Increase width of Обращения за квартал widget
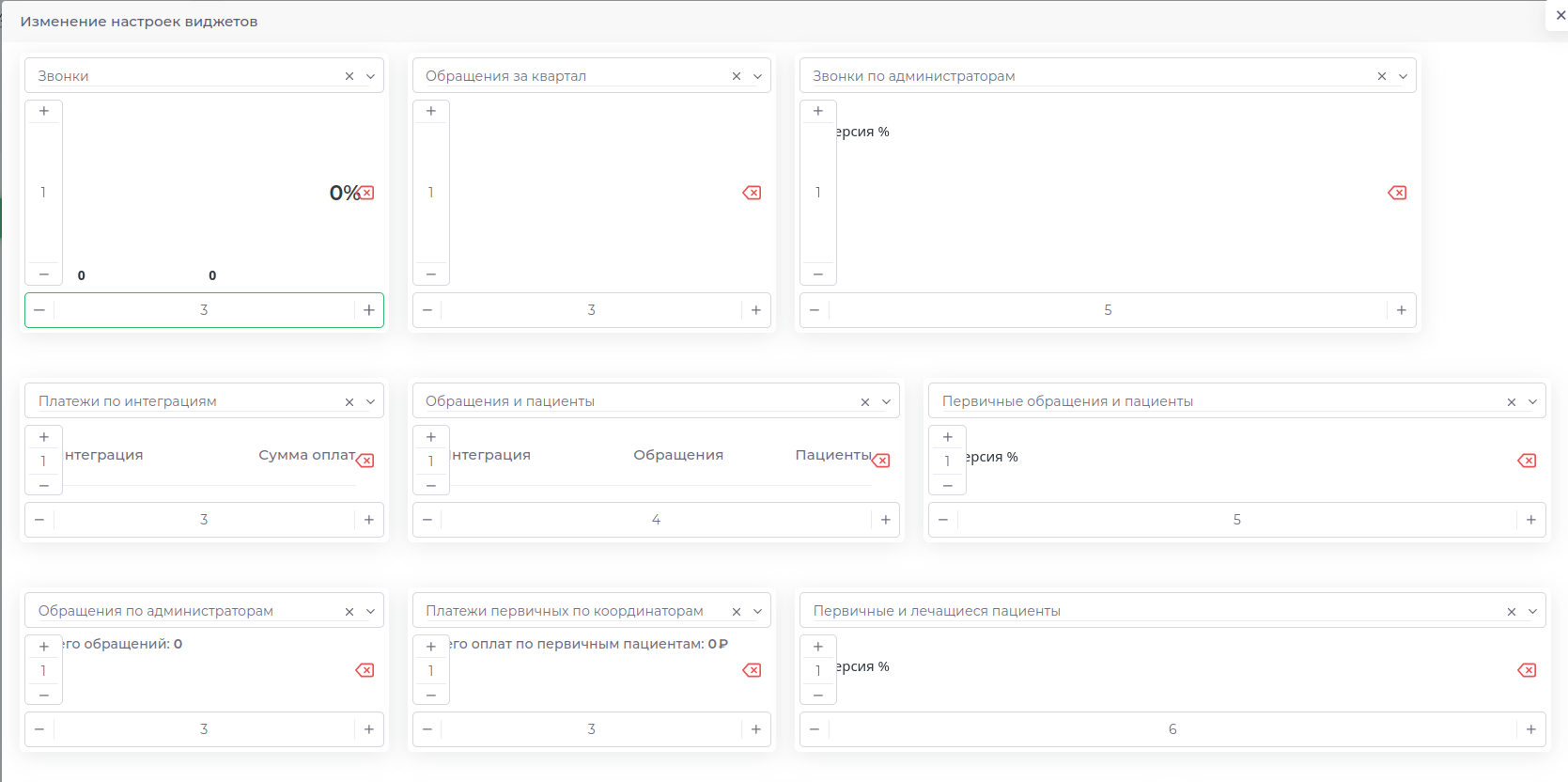Image resolution: width=1568 pixels, height=782 pixels. pyautogui.click(x=756, y=310)
